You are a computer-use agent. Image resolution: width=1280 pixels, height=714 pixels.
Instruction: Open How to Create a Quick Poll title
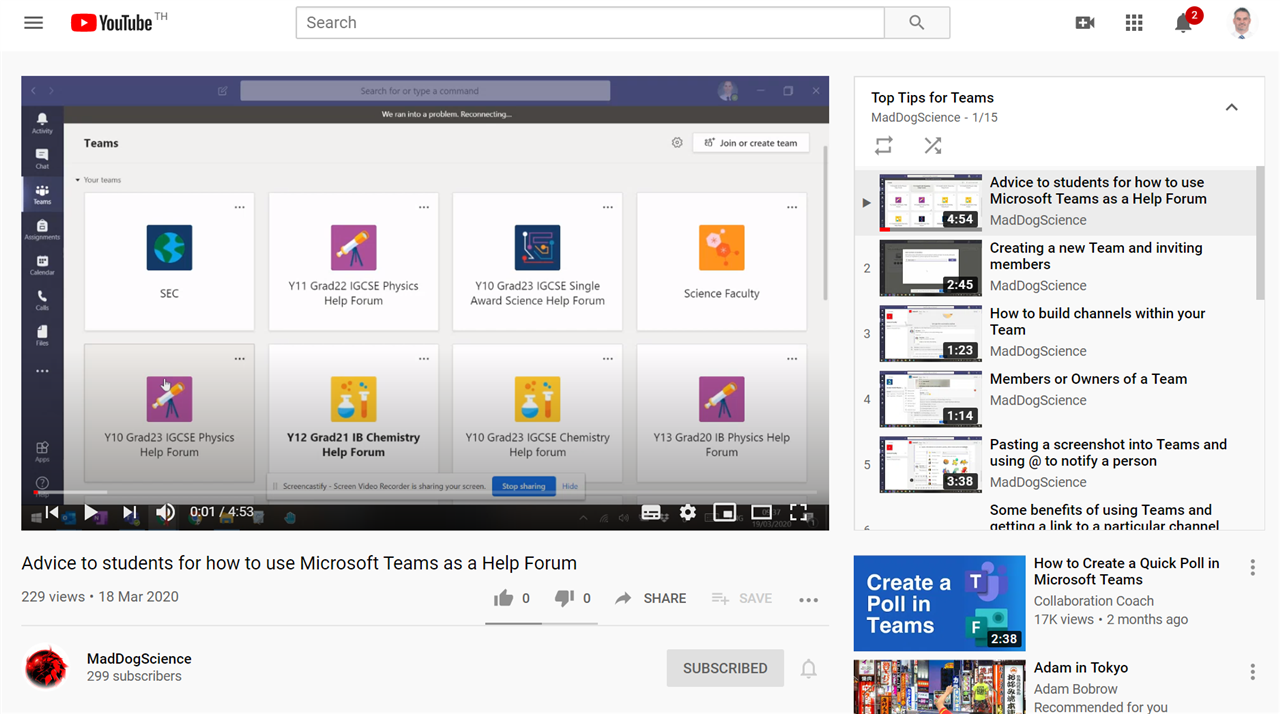tap(1126, 571)
